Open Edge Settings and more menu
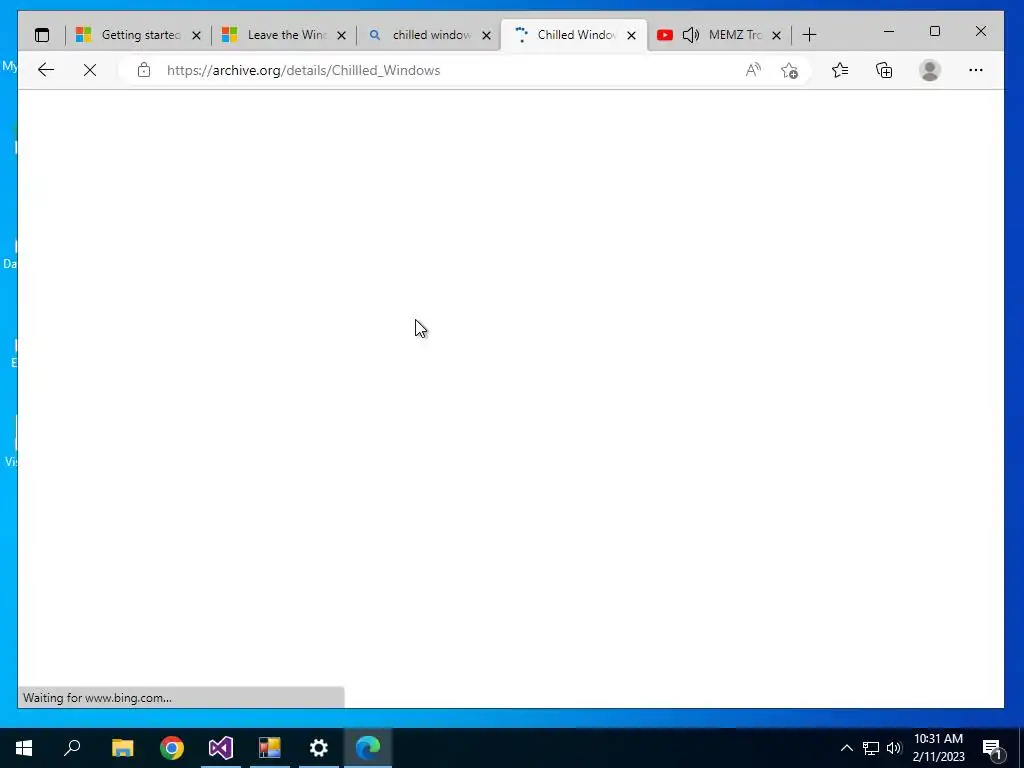This screenshot has width=1024, height=768. 976,70
